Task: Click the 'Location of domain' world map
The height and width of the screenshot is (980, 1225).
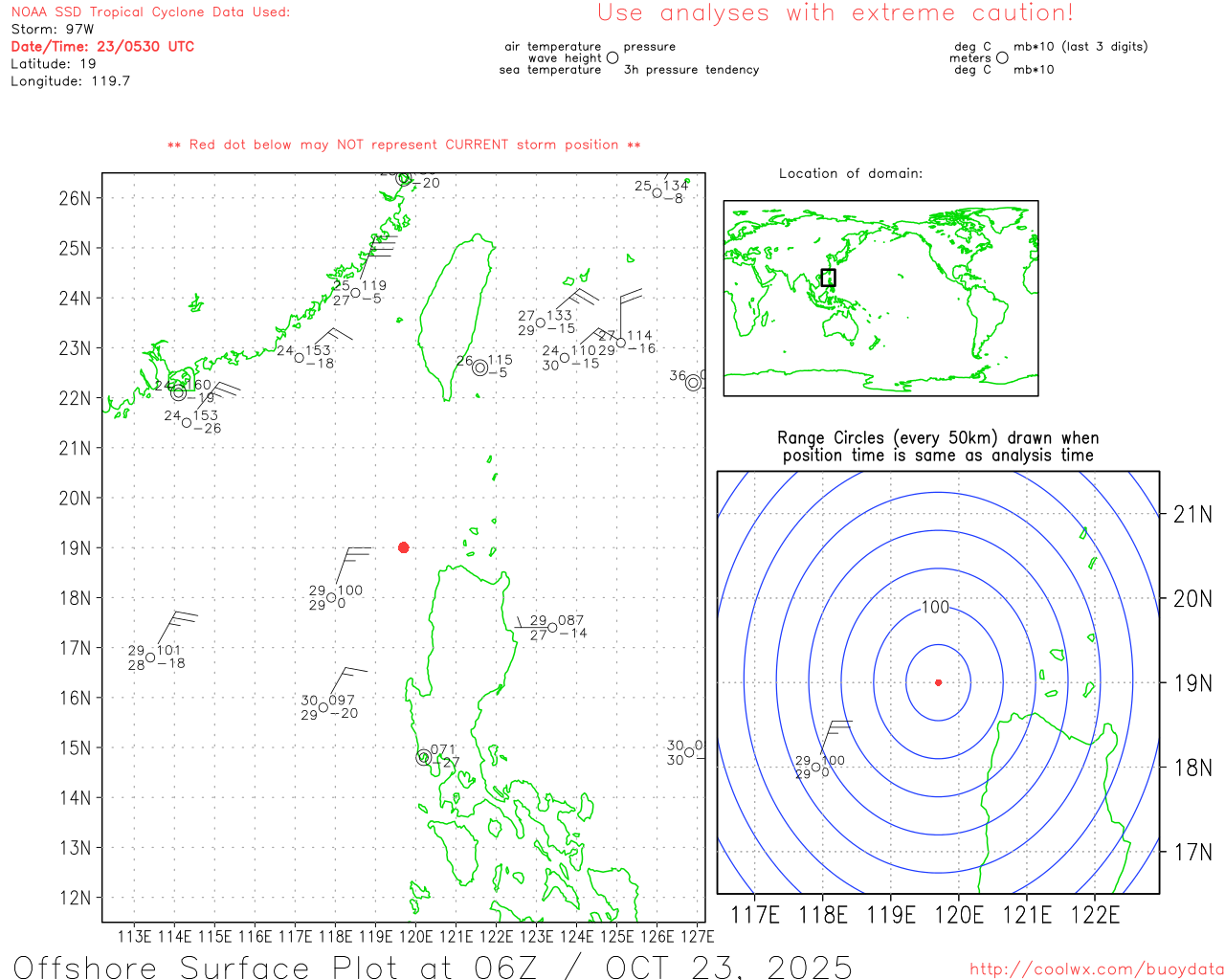Action: click(880, 299)
